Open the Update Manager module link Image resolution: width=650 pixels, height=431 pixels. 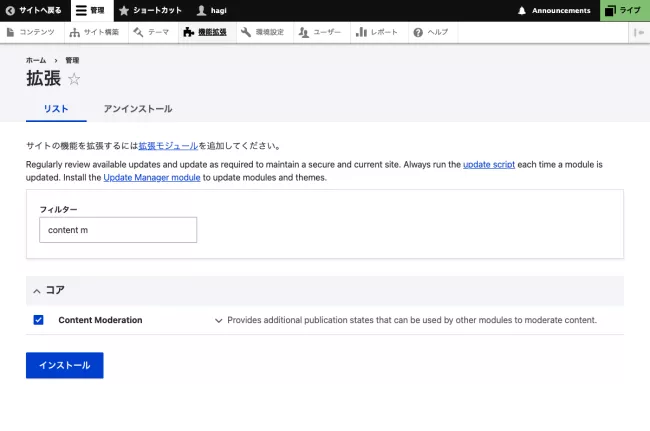tap(152, 177)
